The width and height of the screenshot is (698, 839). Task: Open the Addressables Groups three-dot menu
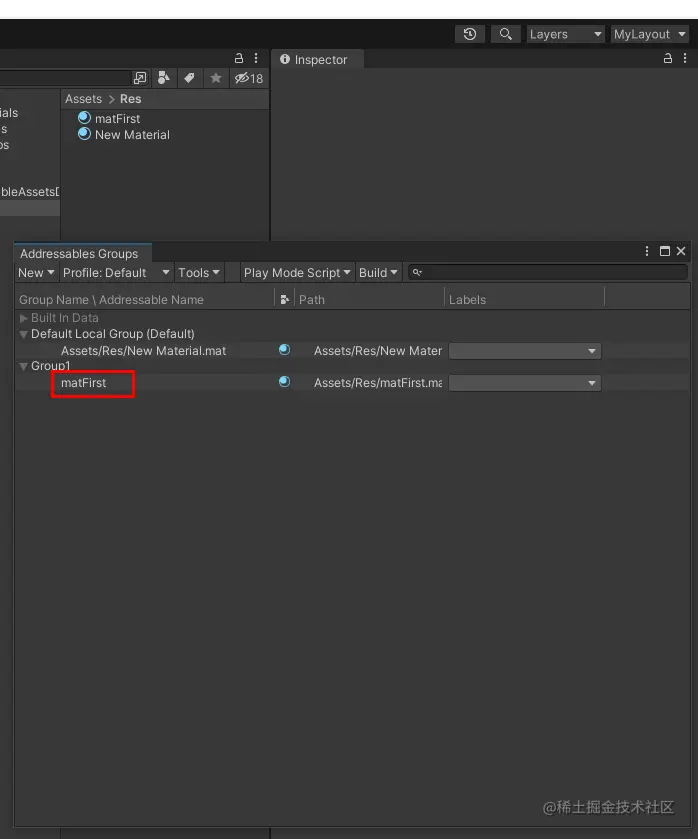(x=647, y=251)
